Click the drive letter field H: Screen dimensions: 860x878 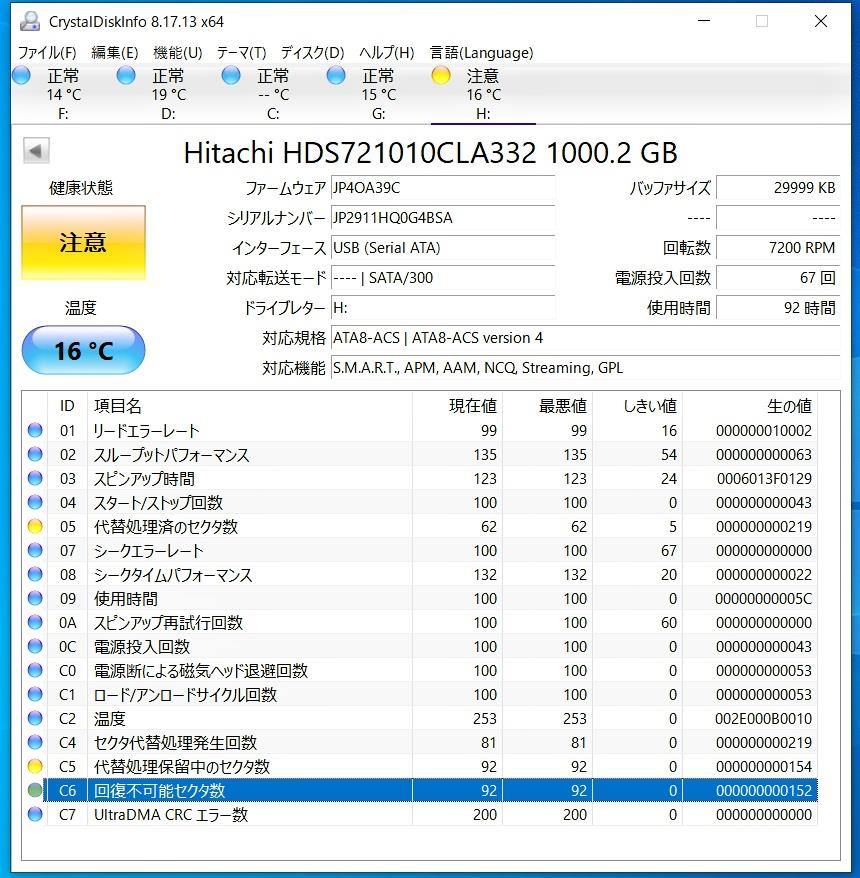point(443,308)
